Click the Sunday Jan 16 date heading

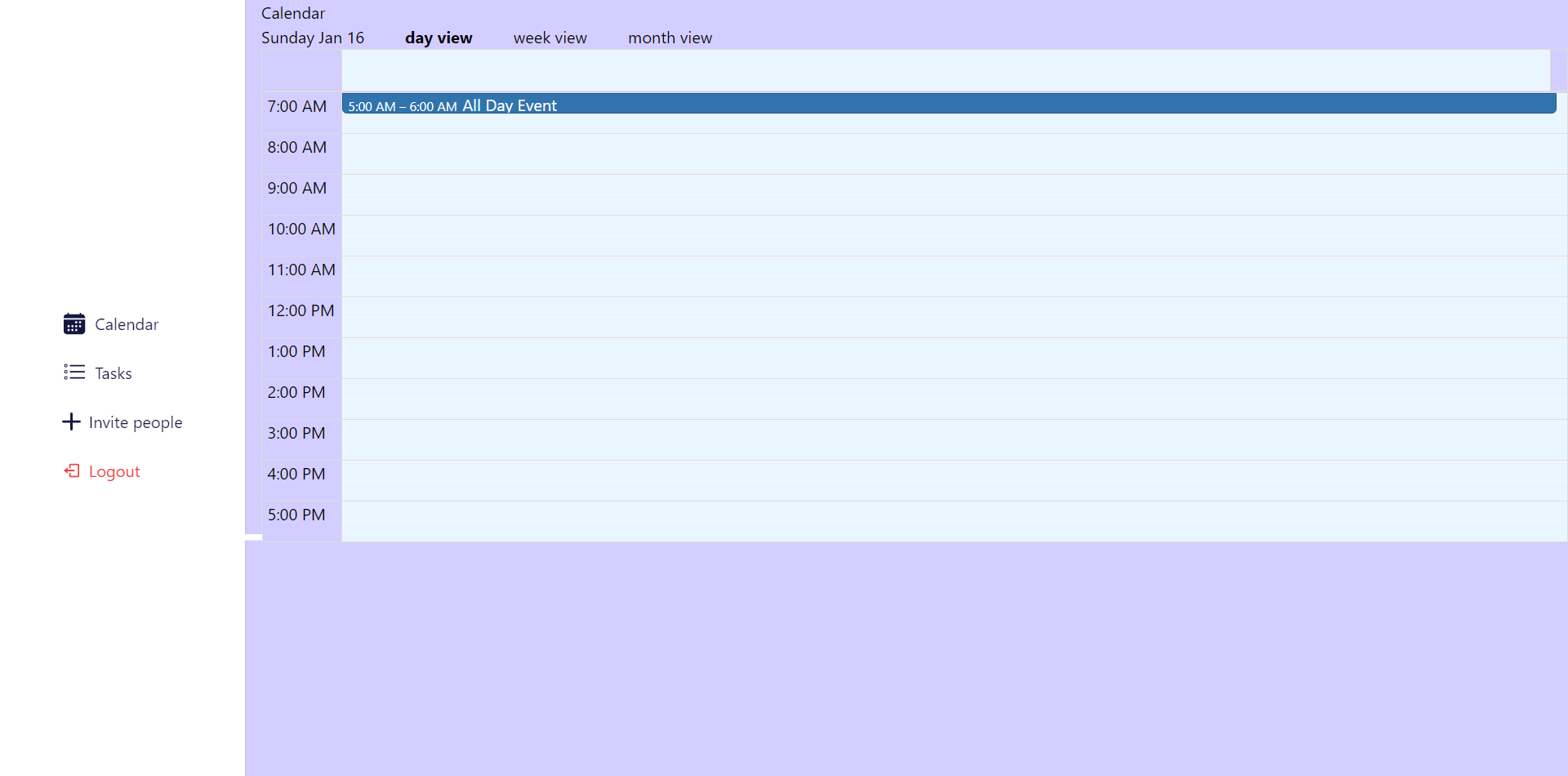pos(313,38)
